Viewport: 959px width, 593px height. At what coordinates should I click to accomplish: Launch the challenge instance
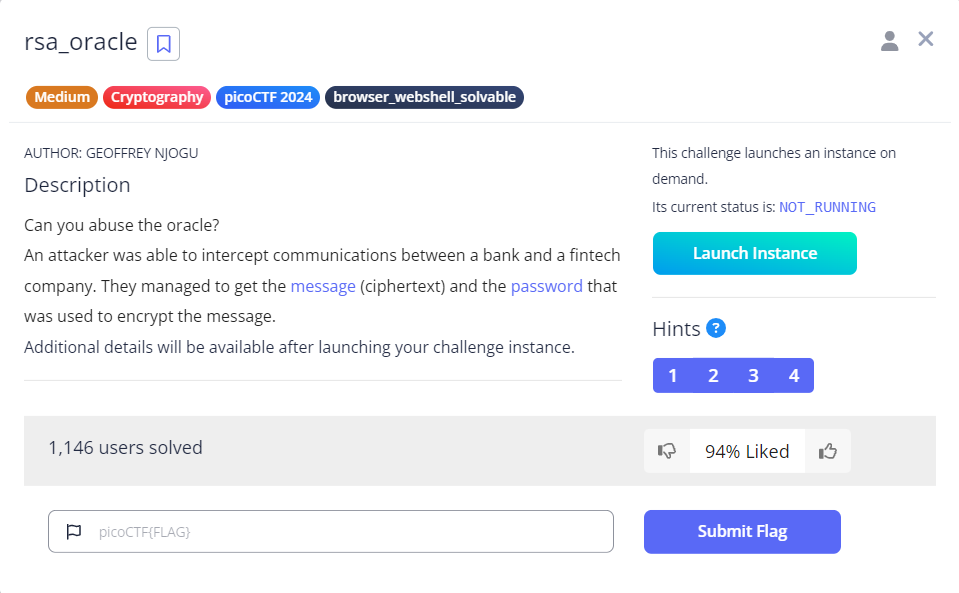point(754,253)
